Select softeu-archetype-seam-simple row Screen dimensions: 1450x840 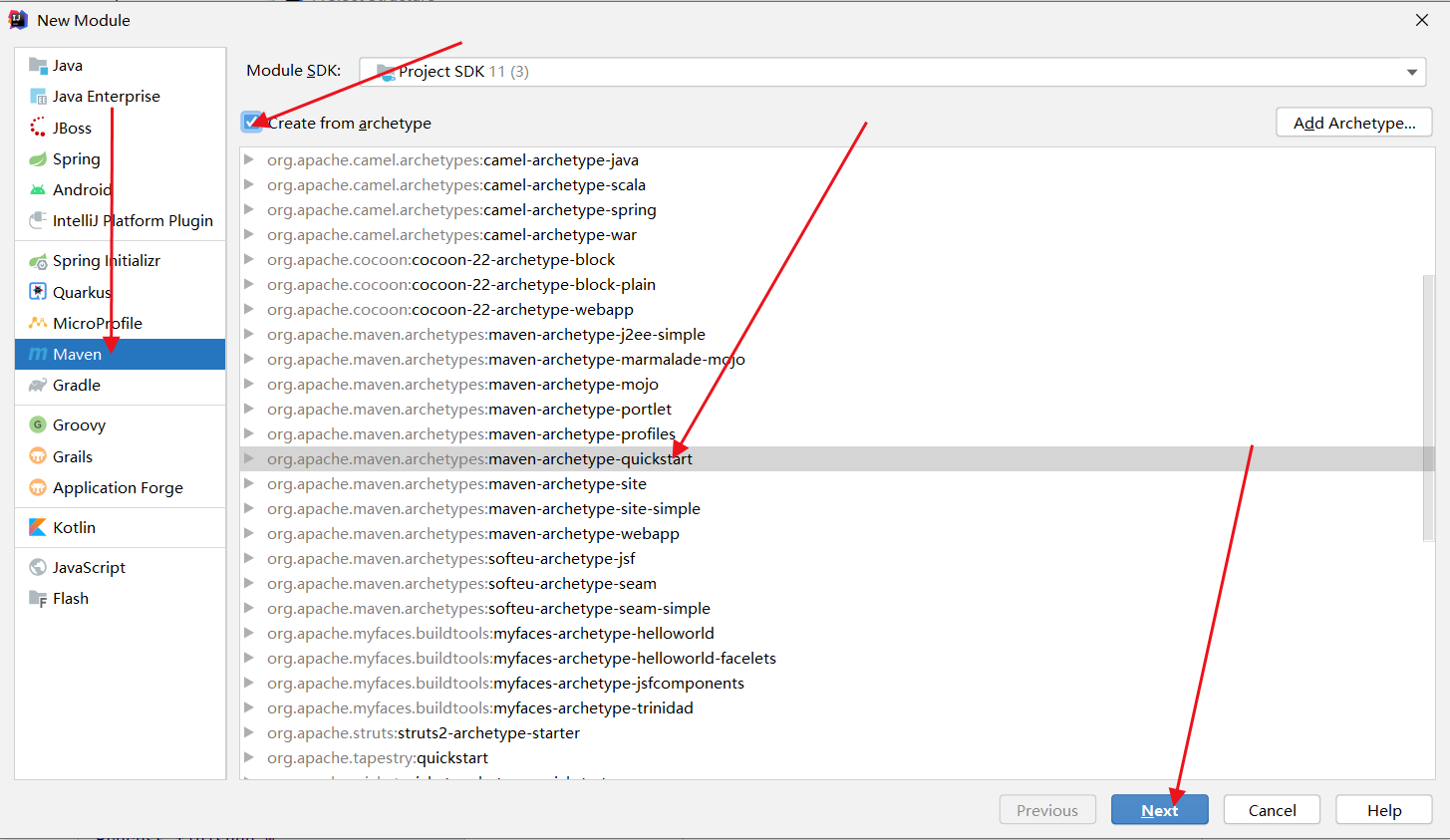click(832, 608)
